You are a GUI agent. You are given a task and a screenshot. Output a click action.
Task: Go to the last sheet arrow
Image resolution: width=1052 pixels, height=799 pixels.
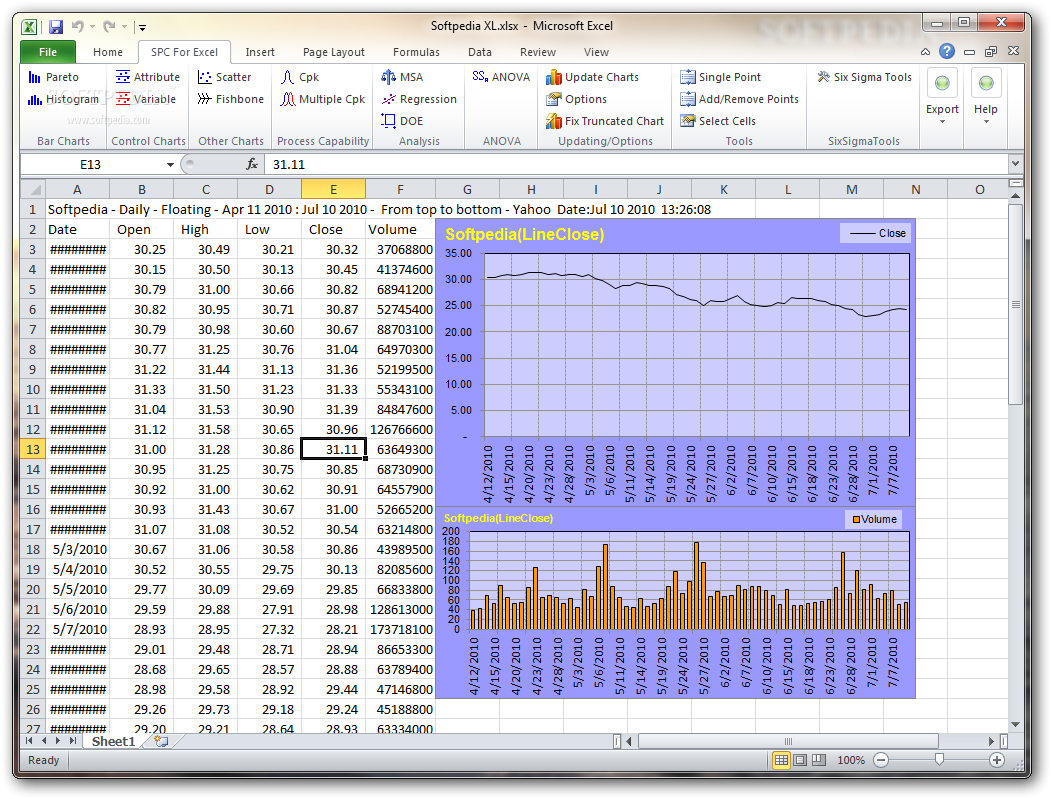click(72, 741)
